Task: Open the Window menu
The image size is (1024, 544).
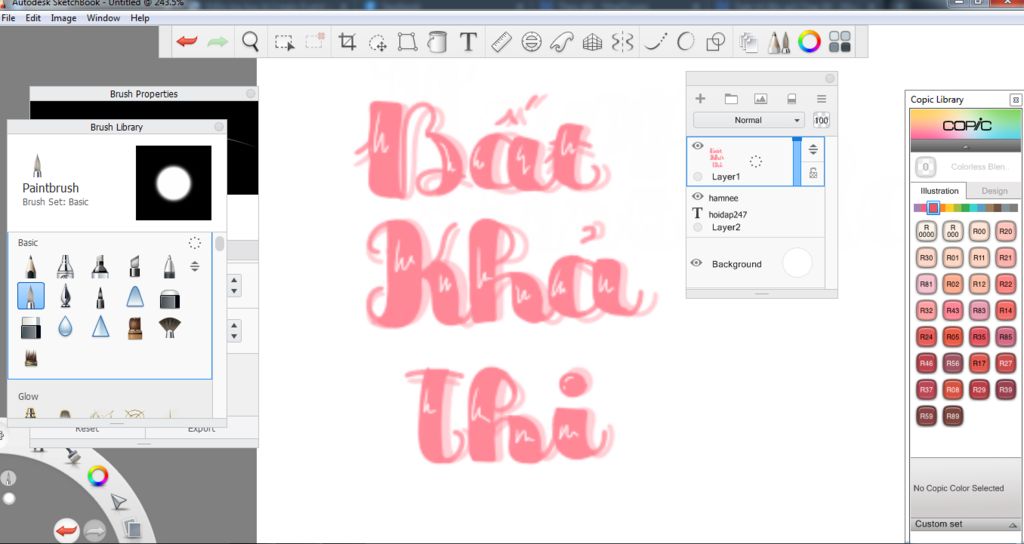Action: tap(103, 18)
